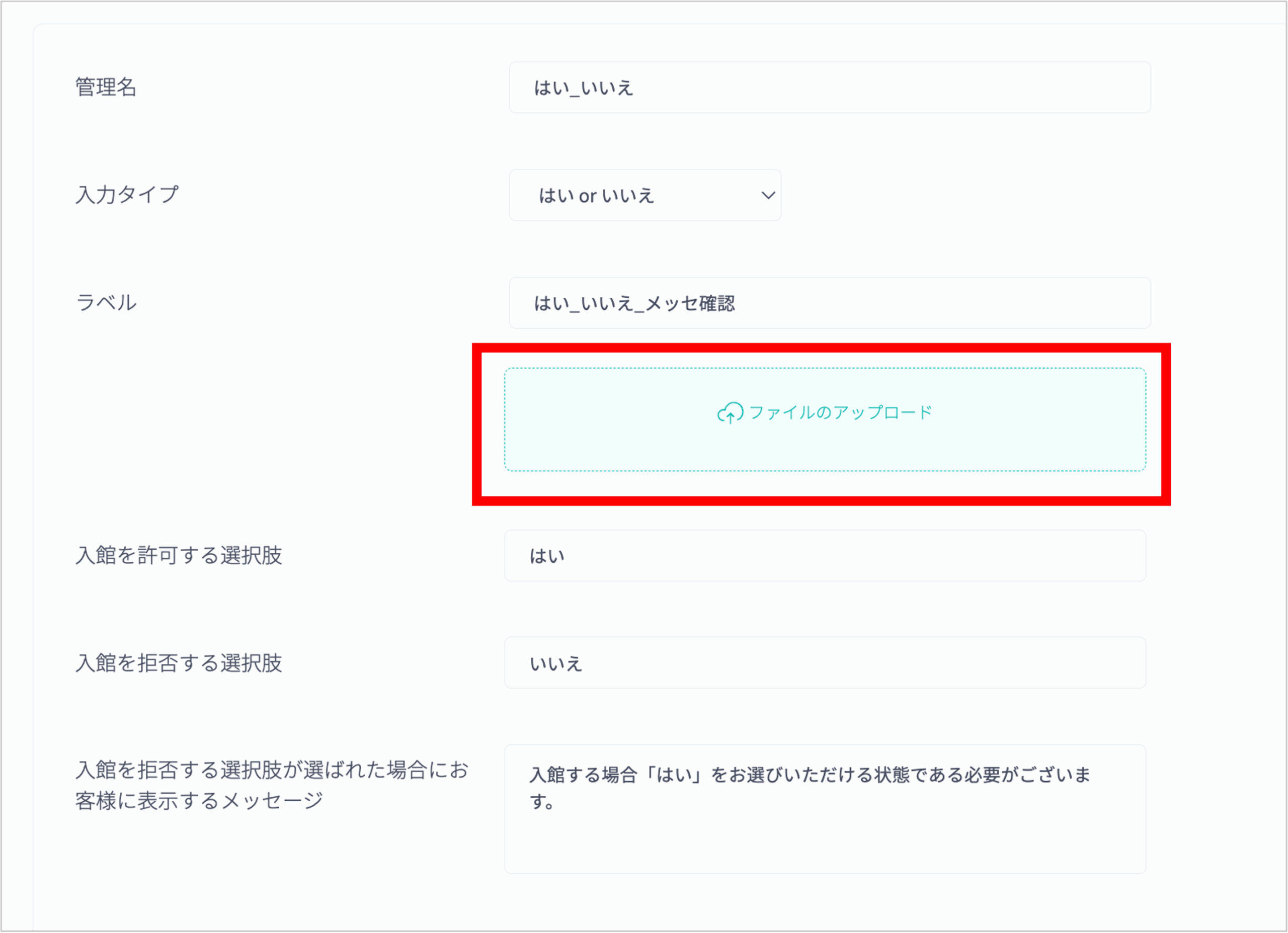
Task: Click the 入力タイプ field label
Action: [x=127, y=195]
